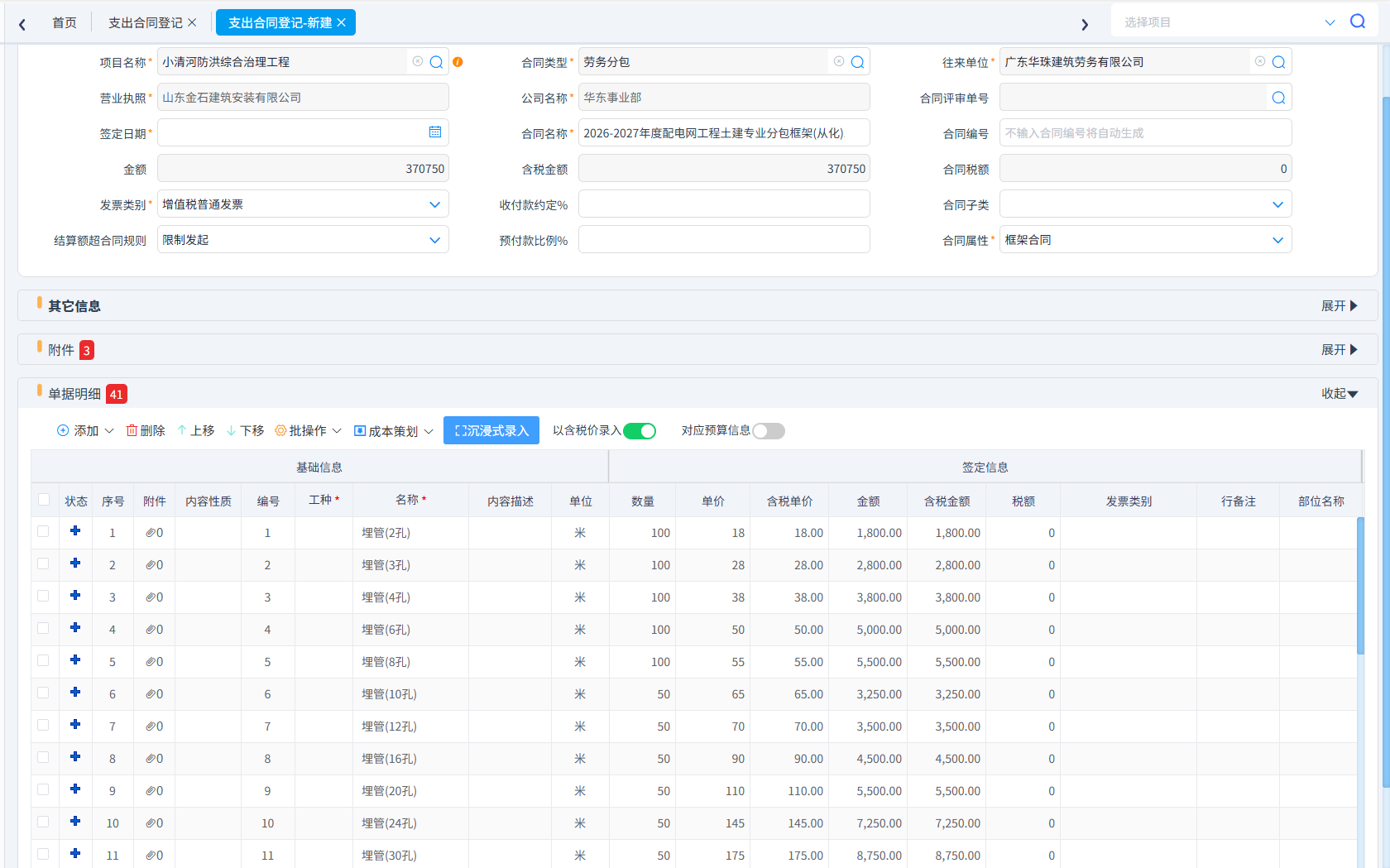Open the 选择项目 dropdown

(x=1330, y=22)
